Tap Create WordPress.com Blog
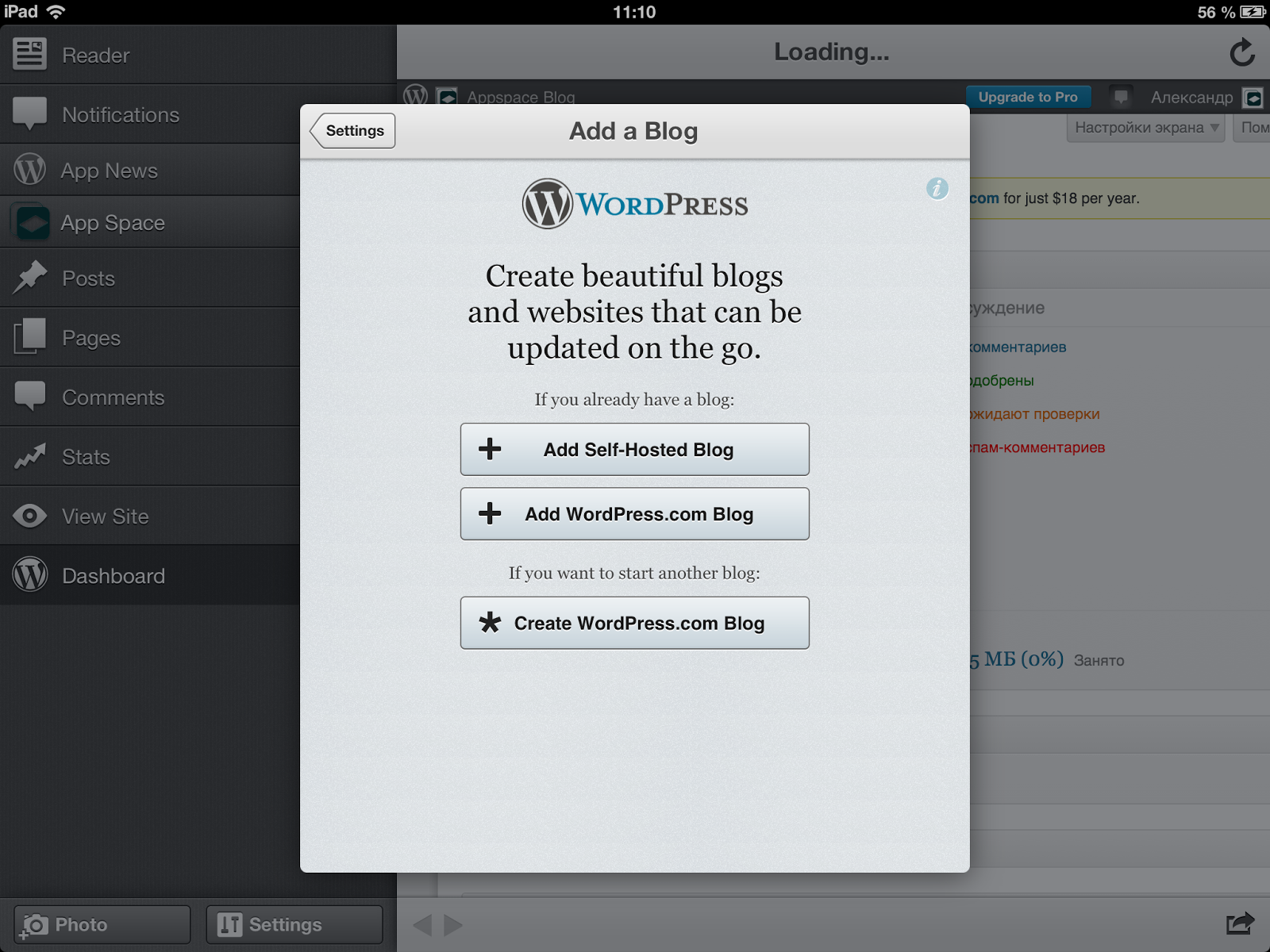The width and height of the screenshot is (1270, 952). click(635, 623)
